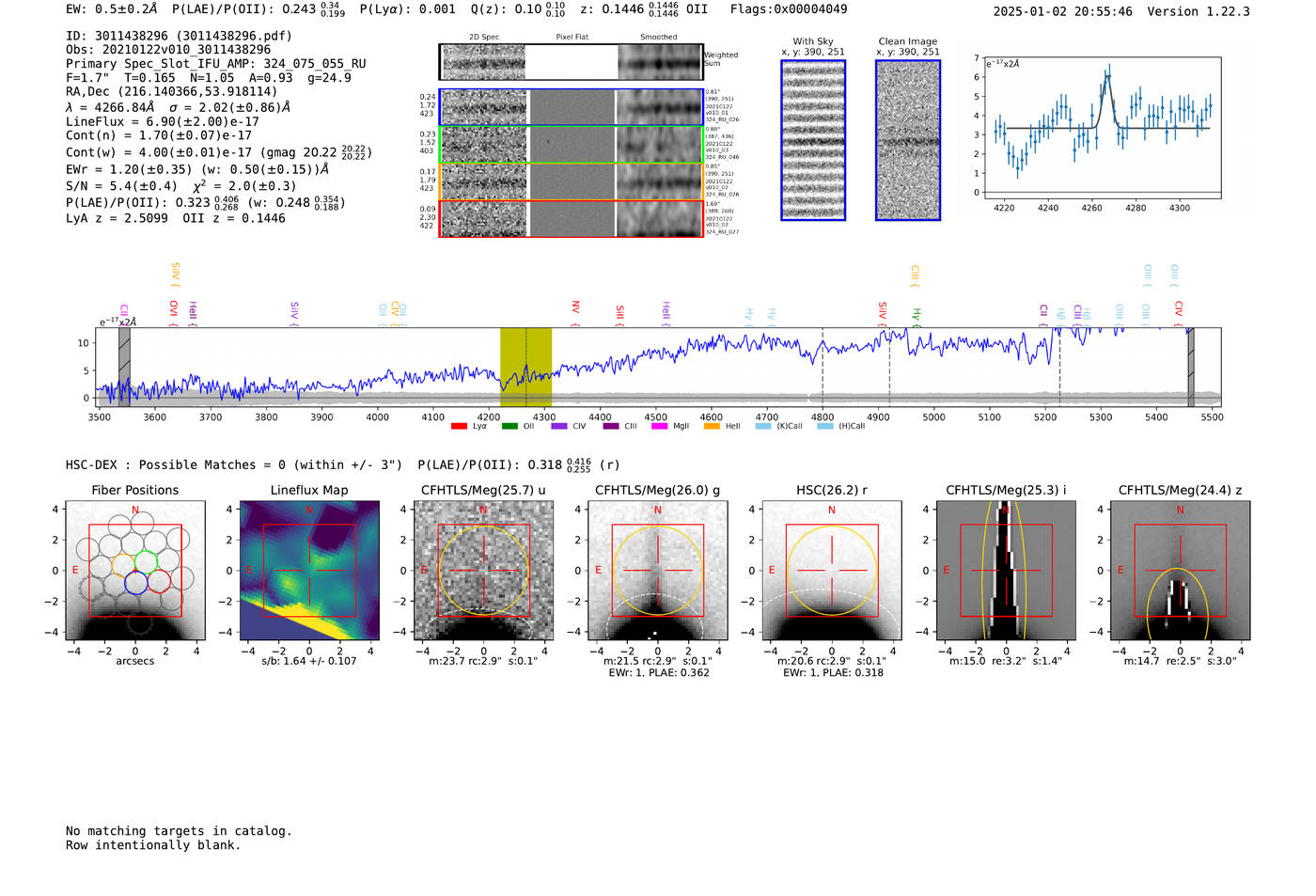Open the CFHTLS/Meg(26.0) g image
The image size is (1316, 896).
click(x=657, y=571)
